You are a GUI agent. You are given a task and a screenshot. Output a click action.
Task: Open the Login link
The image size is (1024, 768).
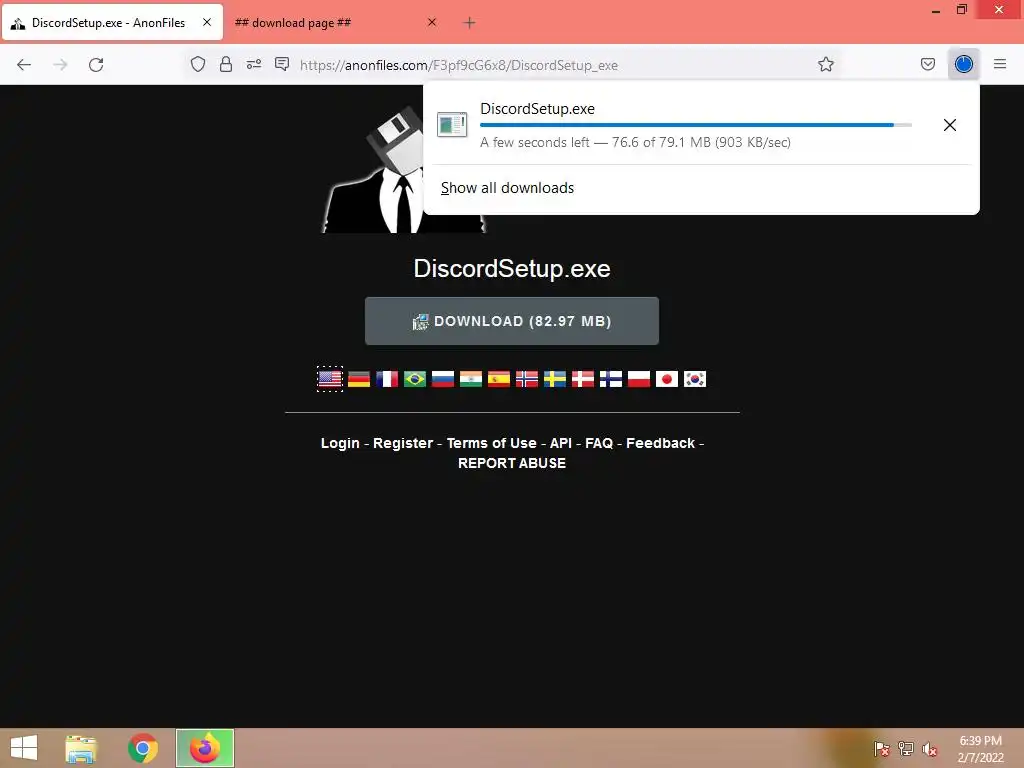(340, 443)
